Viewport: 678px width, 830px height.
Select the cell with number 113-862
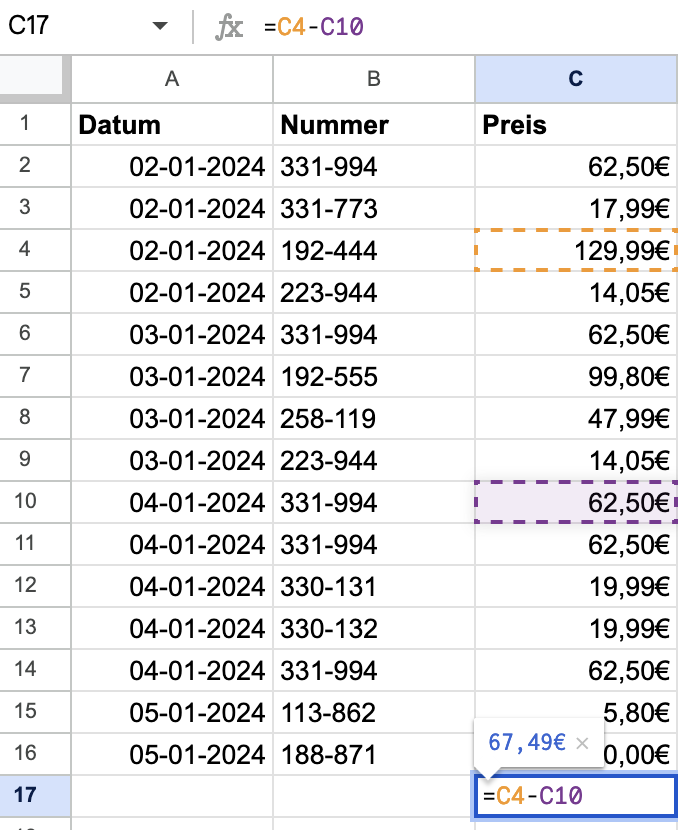point(374,712)
